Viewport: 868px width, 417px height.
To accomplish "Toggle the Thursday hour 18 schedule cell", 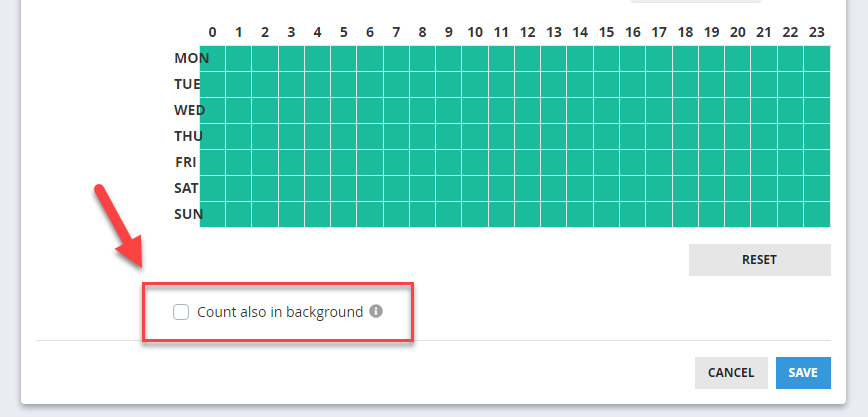I will tap(685, 136).
